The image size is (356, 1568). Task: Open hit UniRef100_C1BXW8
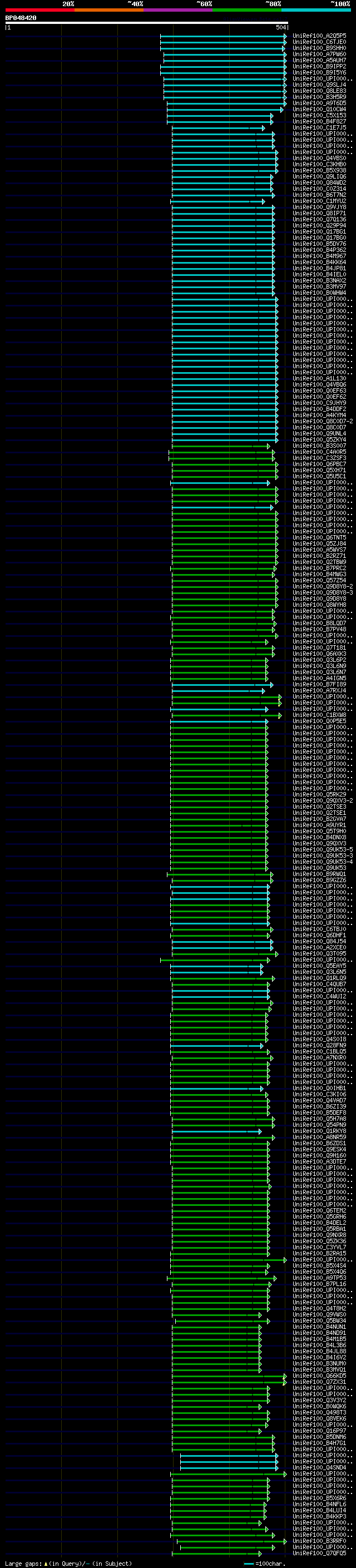[x=319, y=715]
